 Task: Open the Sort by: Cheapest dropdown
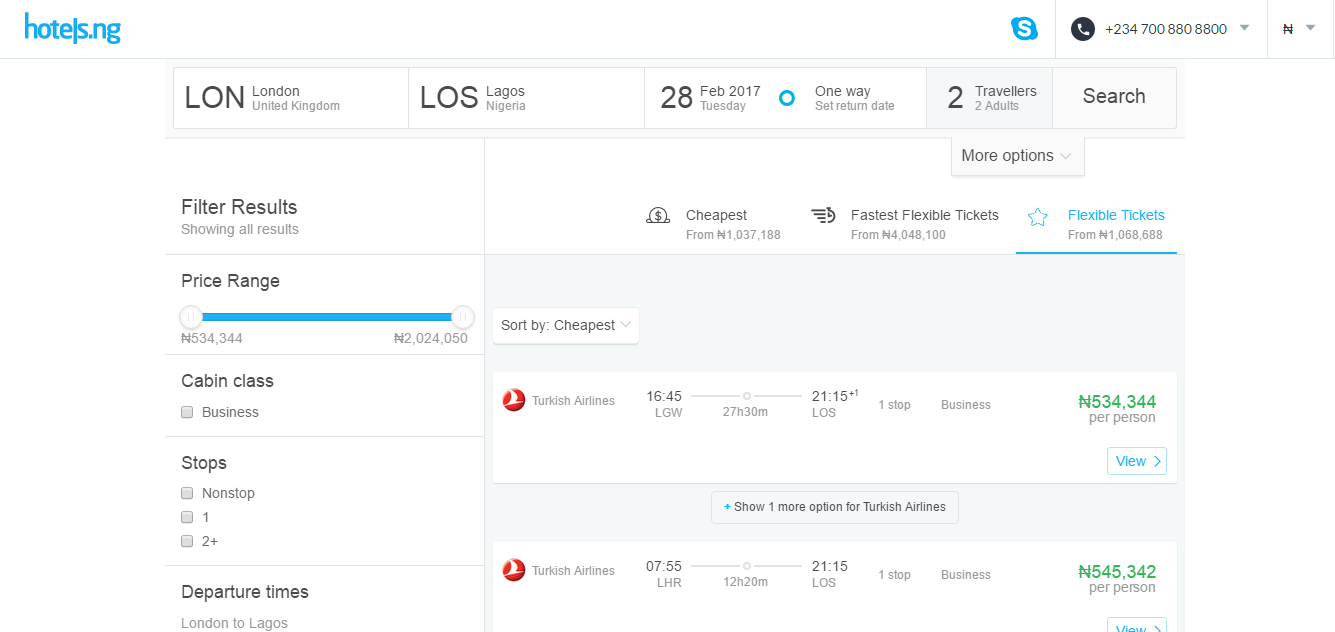[565, 325]
